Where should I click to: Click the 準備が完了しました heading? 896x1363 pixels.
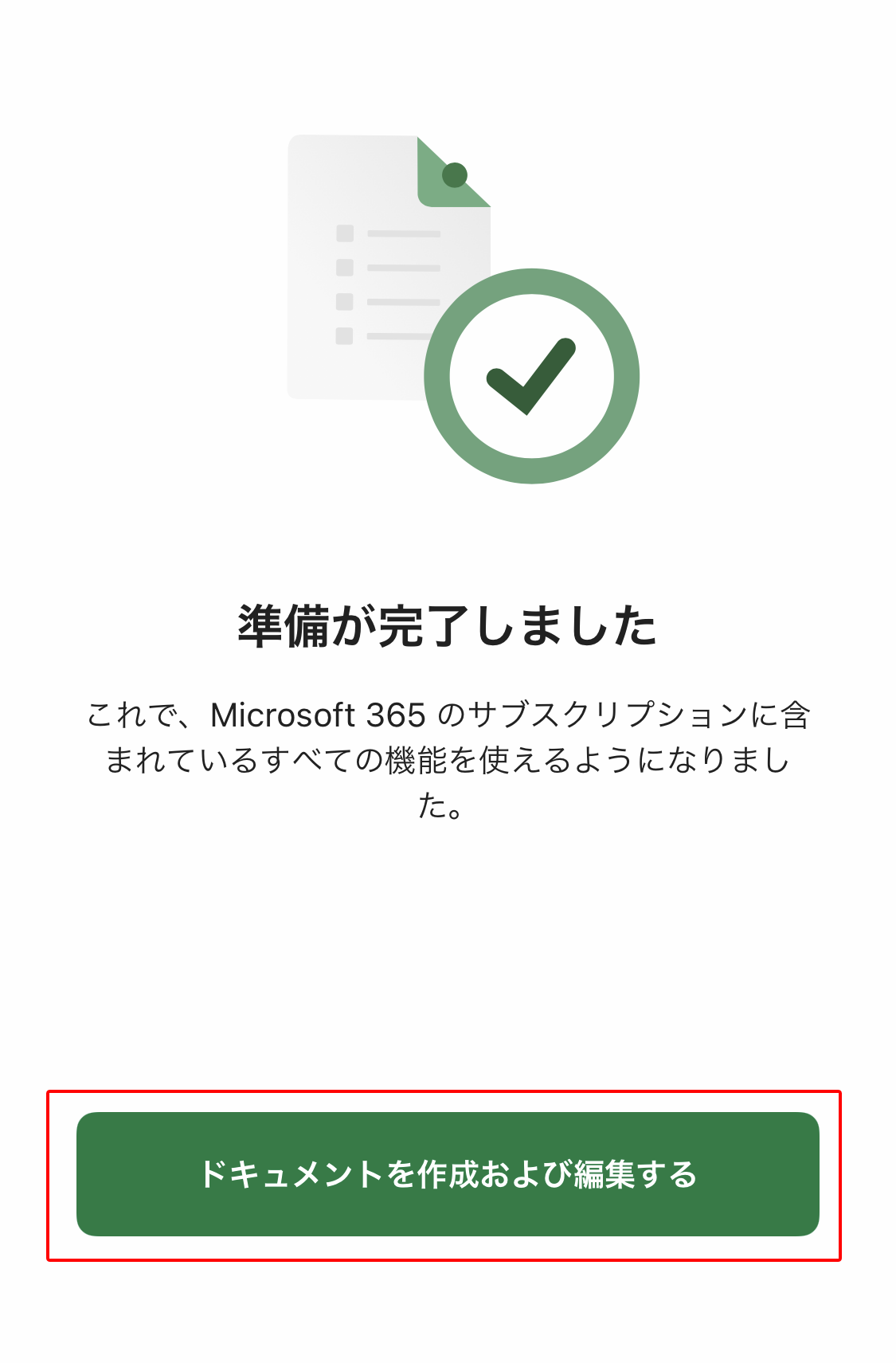pyautogui.click(x=448, y=626)
